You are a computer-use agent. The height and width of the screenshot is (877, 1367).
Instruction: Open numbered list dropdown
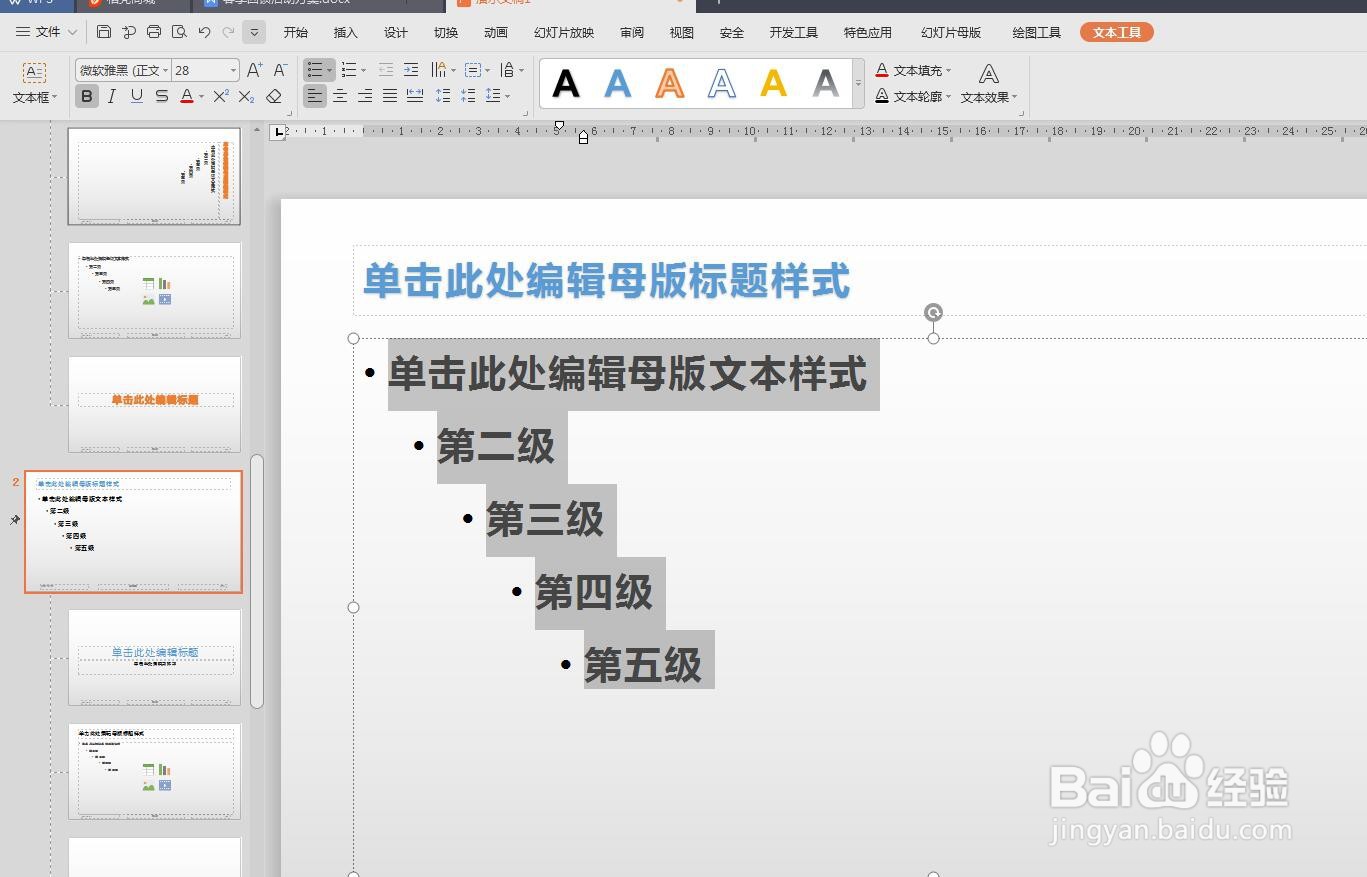[x=363, y=70]
